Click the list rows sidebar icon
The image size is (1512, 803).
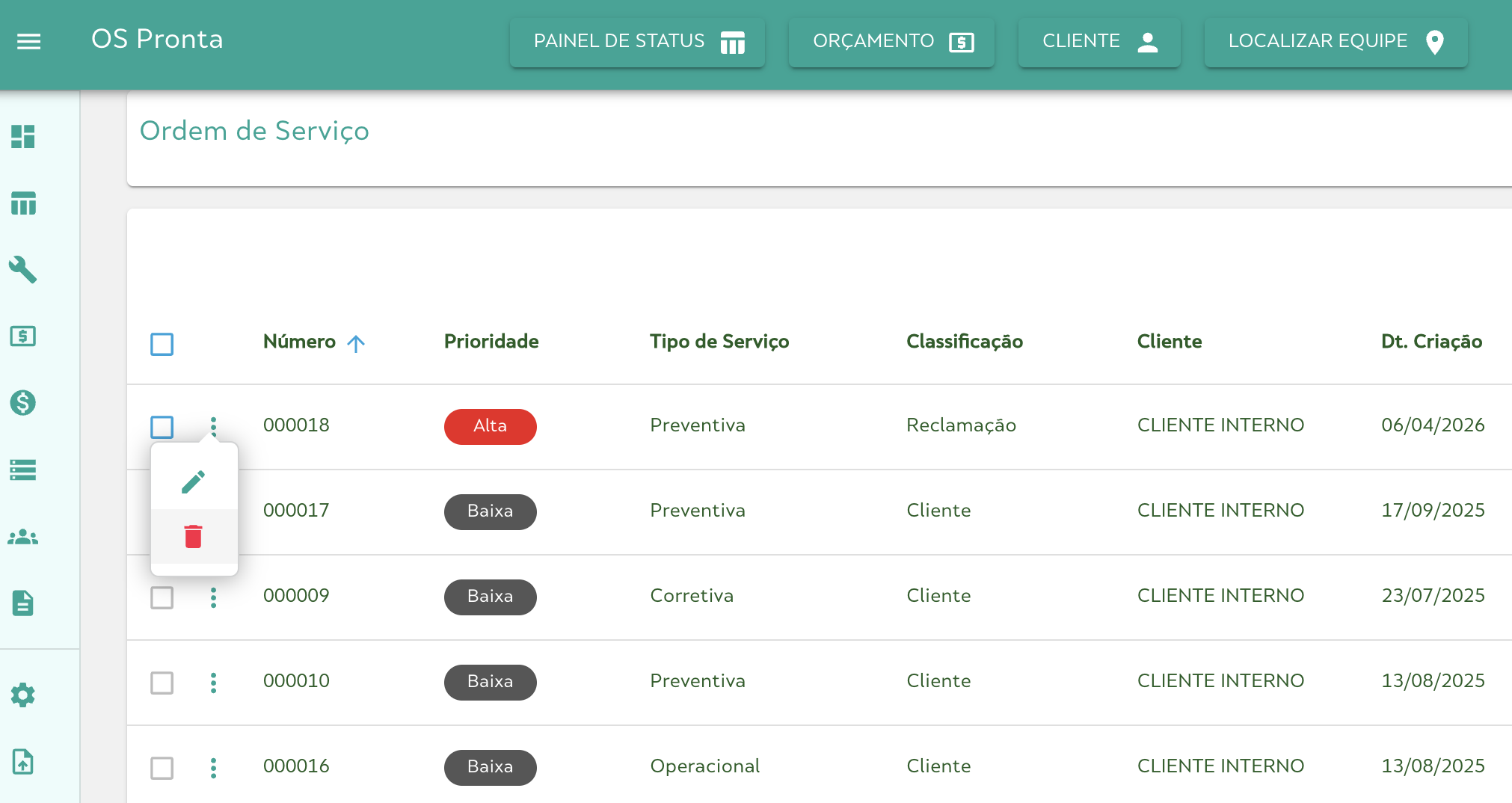tap(23, 470)
